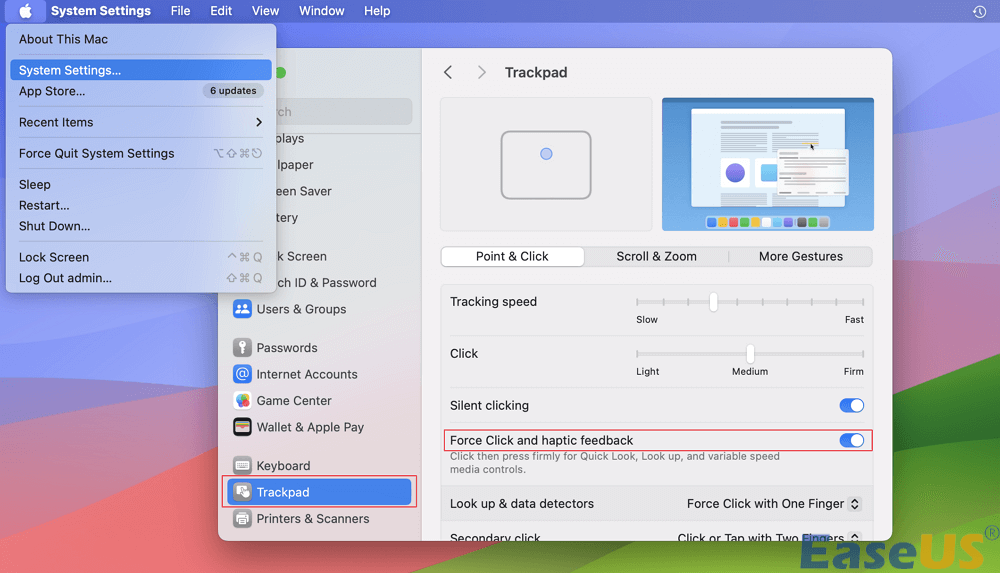Click the Internet Accounts @ icon
Image resolution: width=1000 pixels, height=573 pixels.
tap(242, 374)
